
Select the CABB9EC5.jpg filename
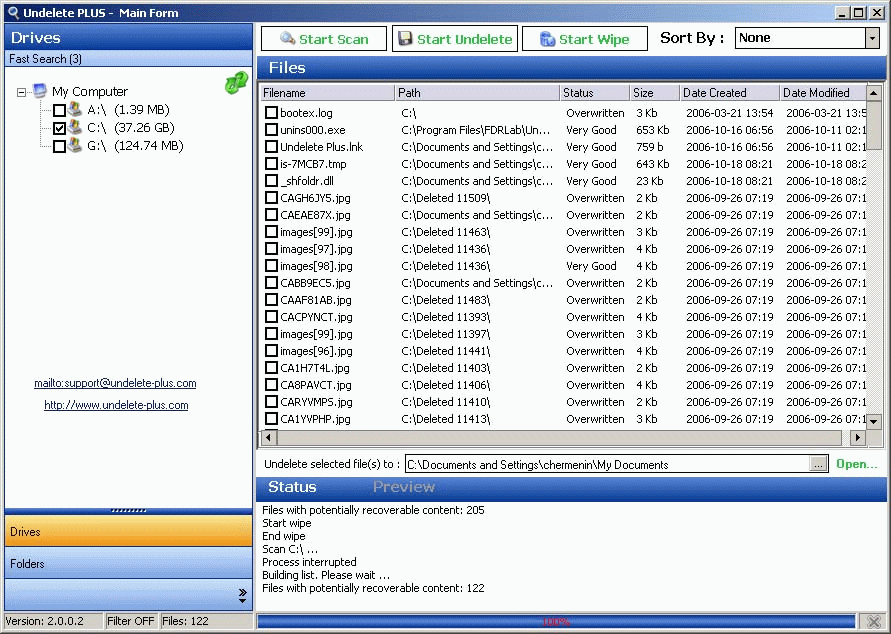point(315,283)
